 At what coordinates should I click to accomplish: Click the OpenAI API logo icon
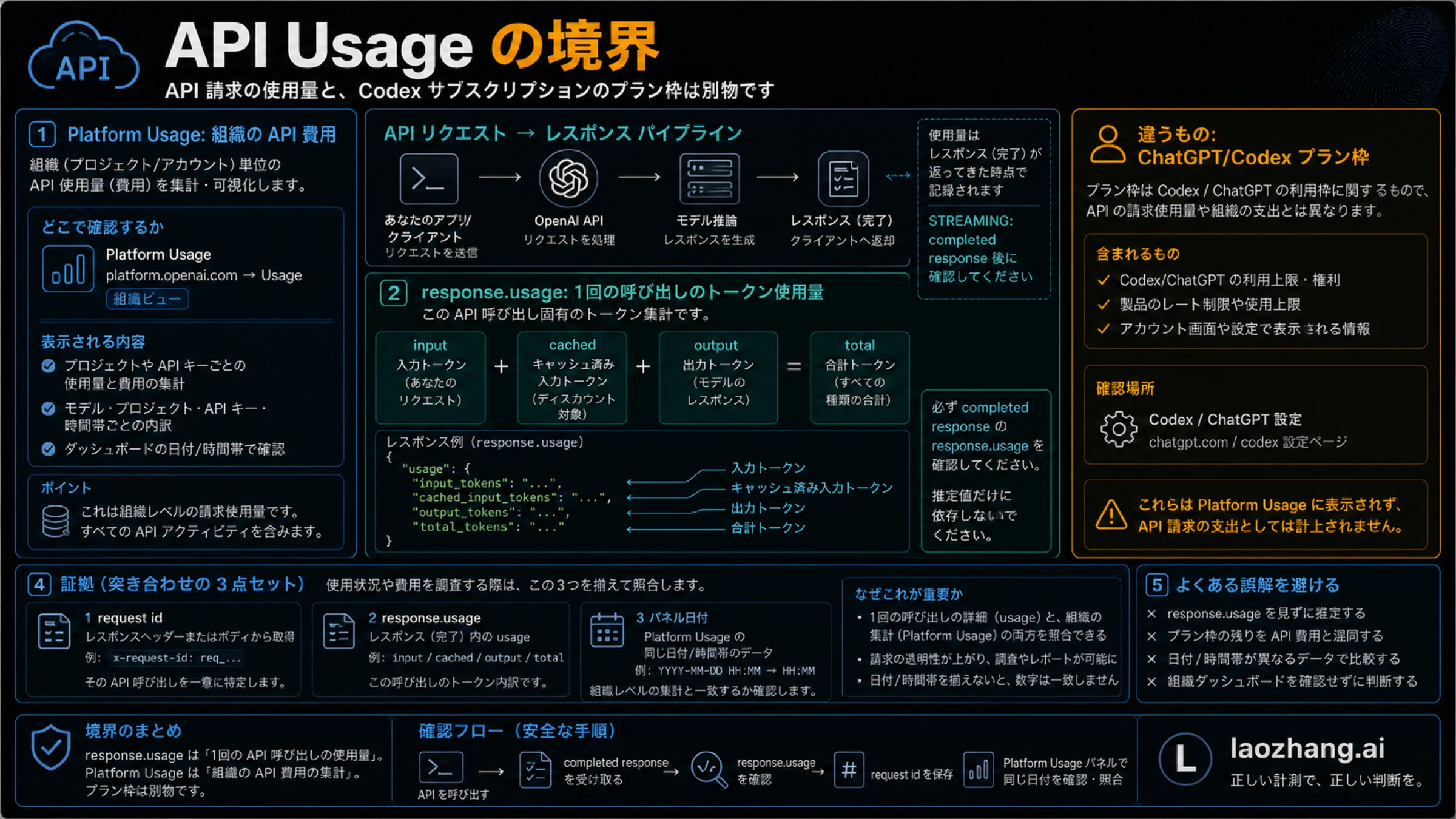pyautogui.click(x=568, y=178)
